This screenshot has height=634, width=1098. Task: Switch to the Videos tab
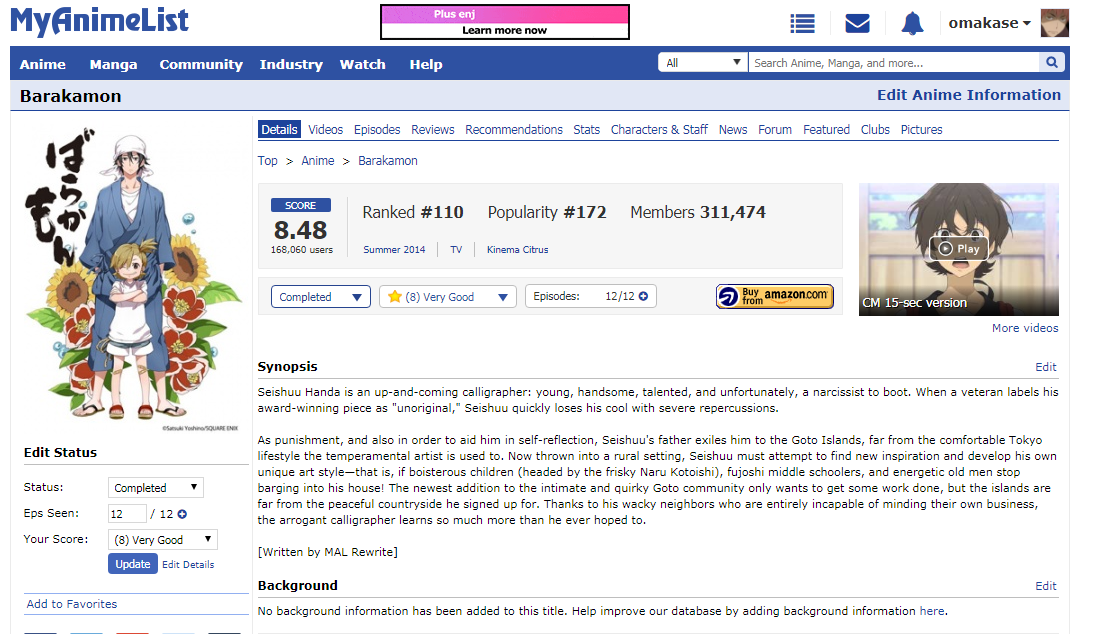click(x=326, y=130)
